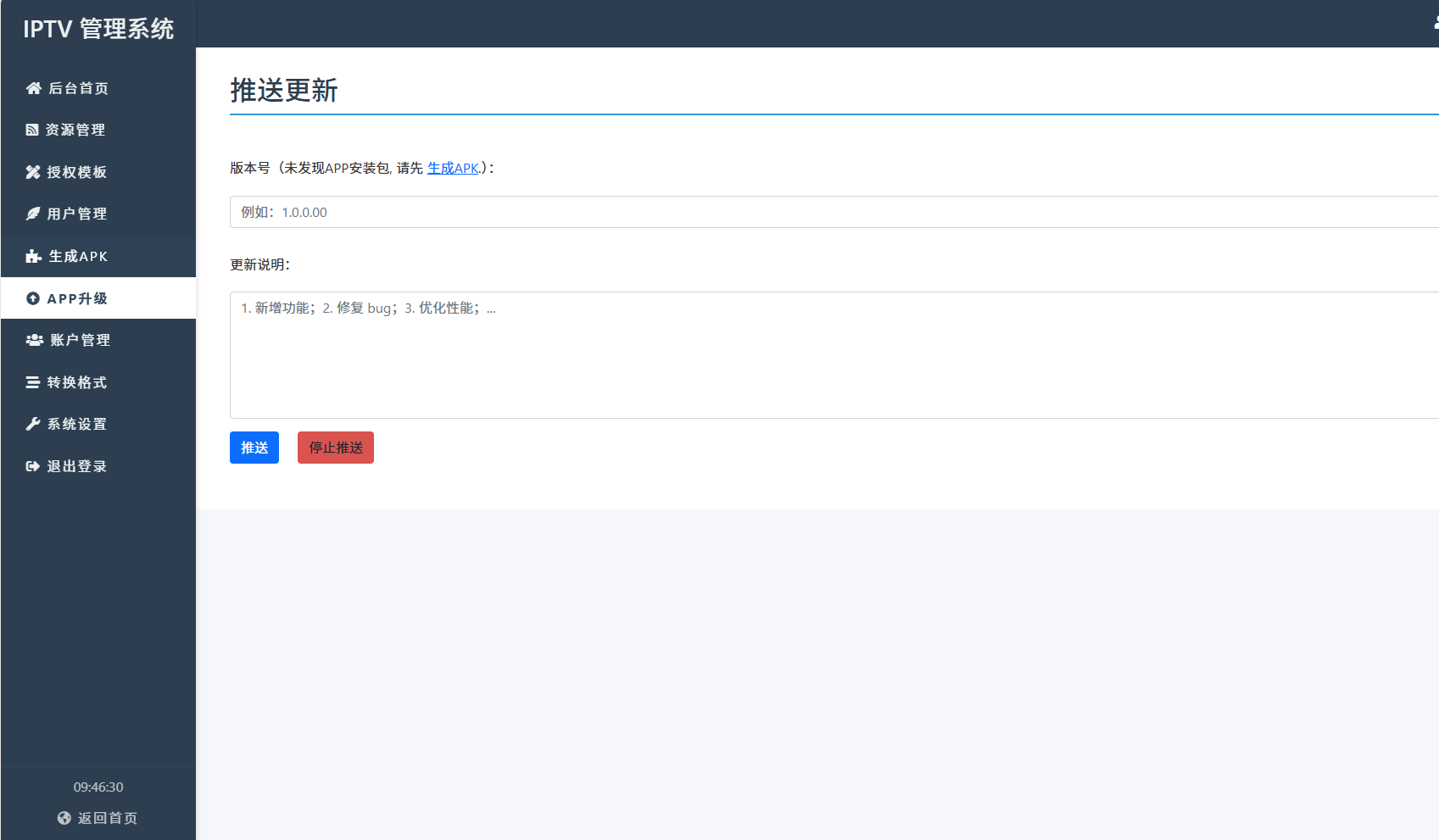
Task: Click the users icon beside 账户管理
Action: coord(33,339)
